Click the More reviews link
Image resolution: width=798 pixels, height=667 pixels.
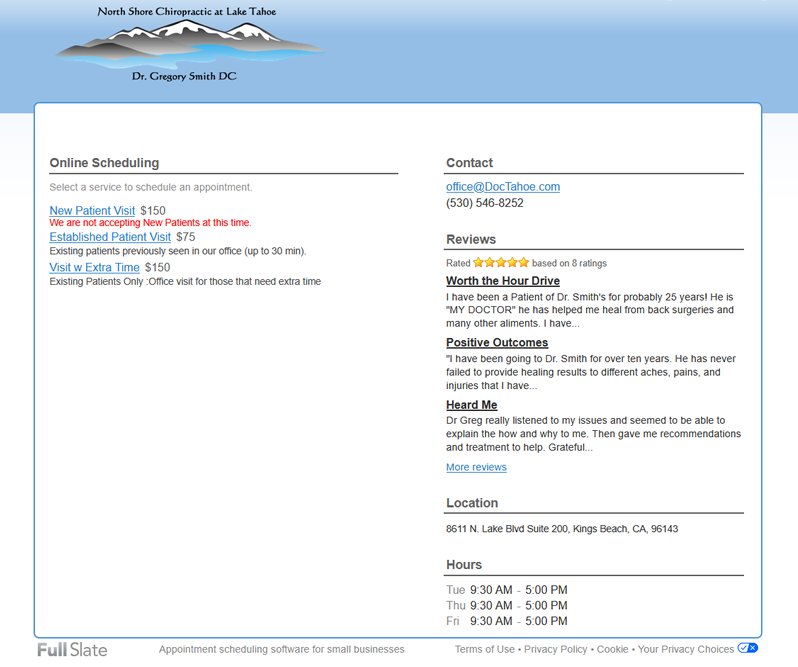[x=476, y=467]
